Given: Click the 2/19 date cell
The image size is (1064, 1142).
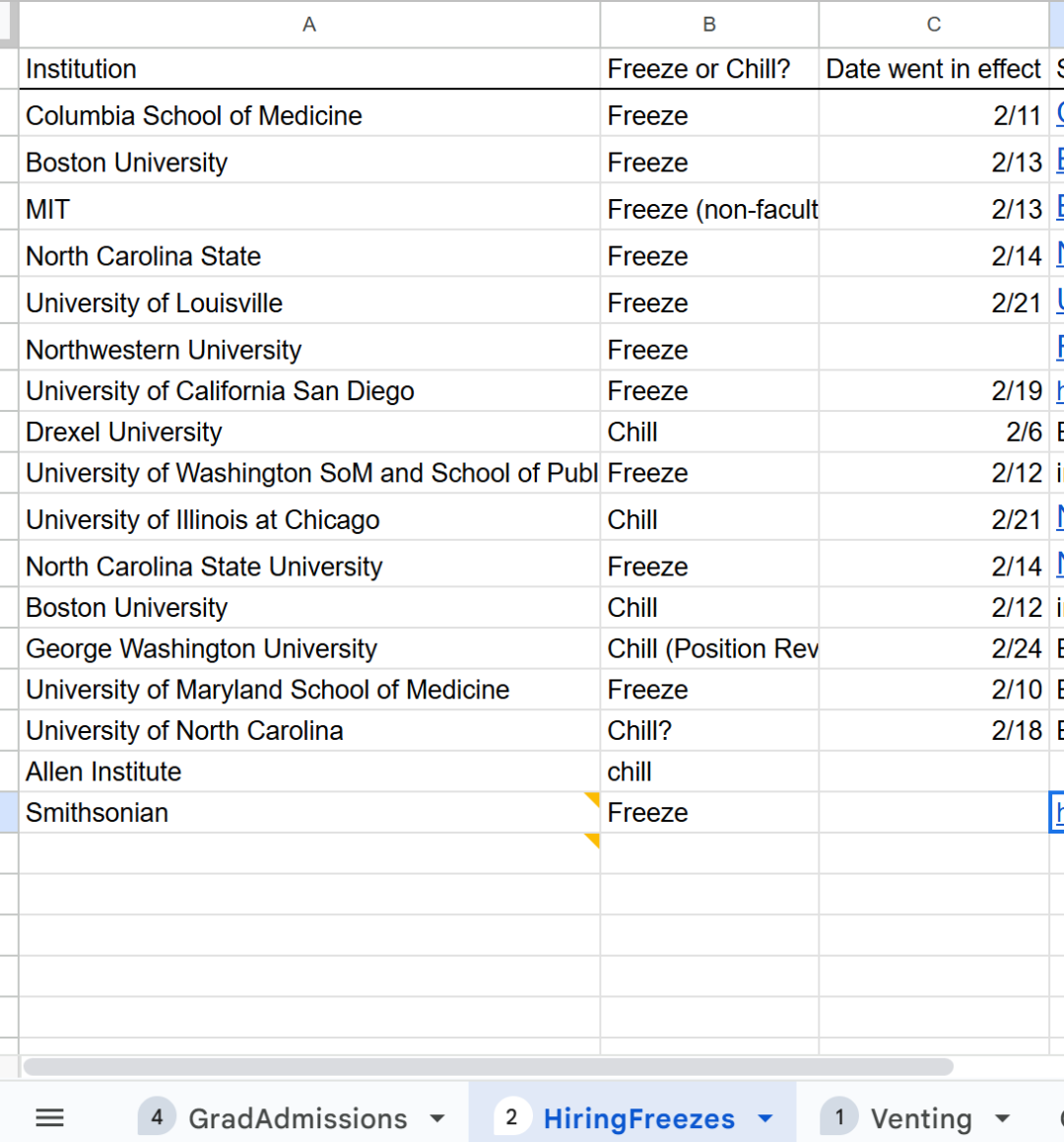Looking at the screenshot, I should pyautogui.click(x=934, y=390).
